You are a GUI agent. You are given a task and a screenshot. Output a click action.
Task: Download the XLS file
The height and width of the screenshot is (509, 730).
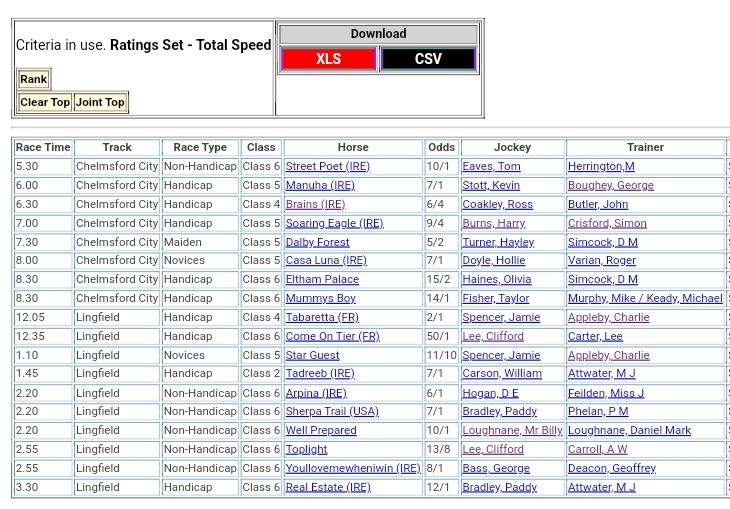pyautogui.click(x=328, y=59)
